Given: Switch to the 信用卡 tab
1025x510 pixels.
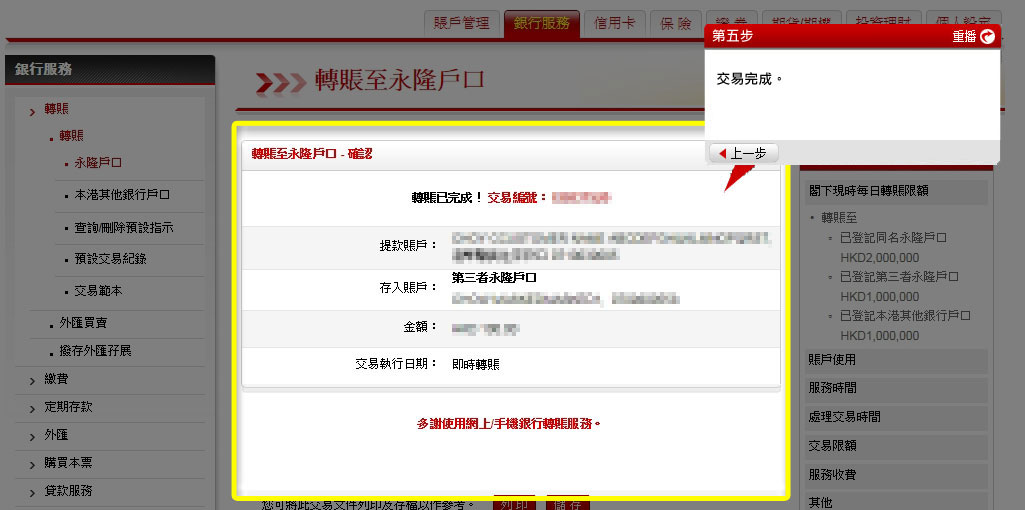Looking at the screenshot, I should point(614,24).
